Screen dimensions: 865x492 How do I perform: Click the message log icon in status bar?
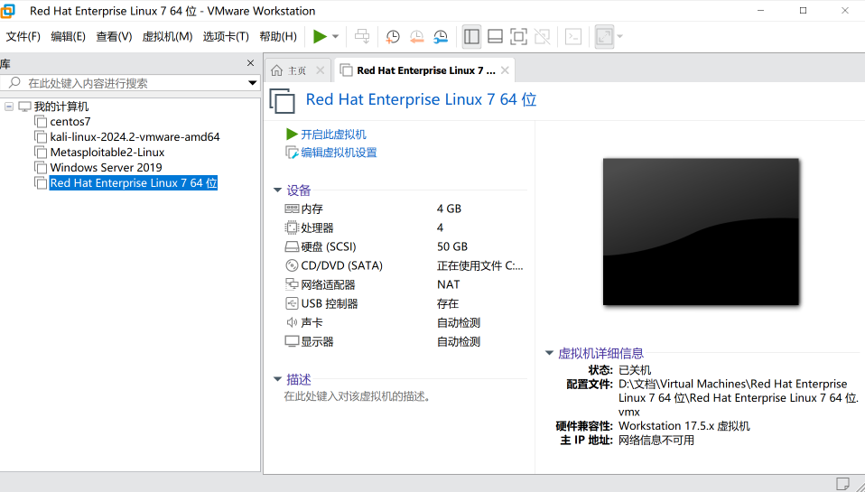coord(842,484)
